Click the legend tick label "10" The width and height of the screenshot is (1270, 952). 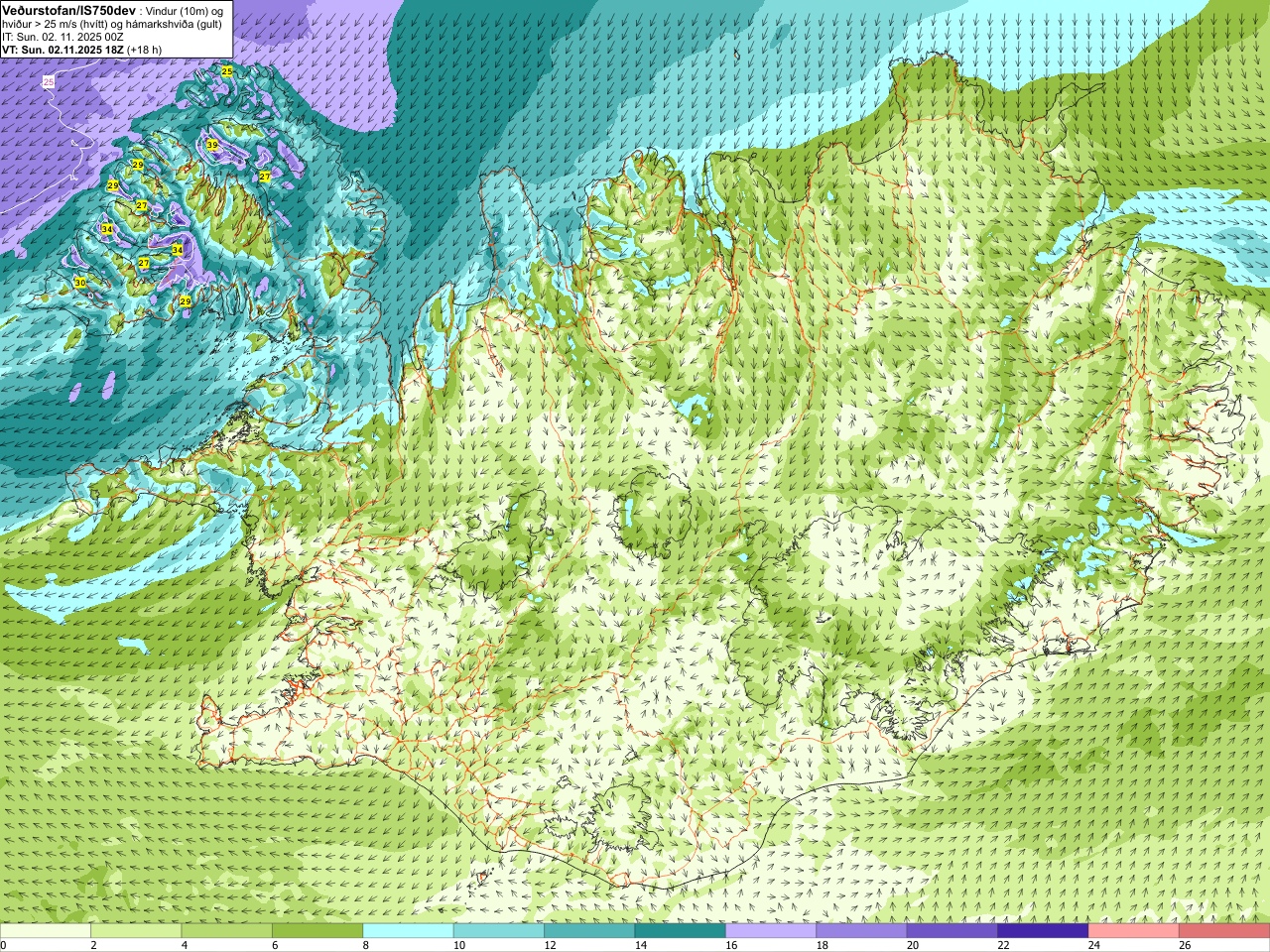pyautogui.click(x=458, y=945)
